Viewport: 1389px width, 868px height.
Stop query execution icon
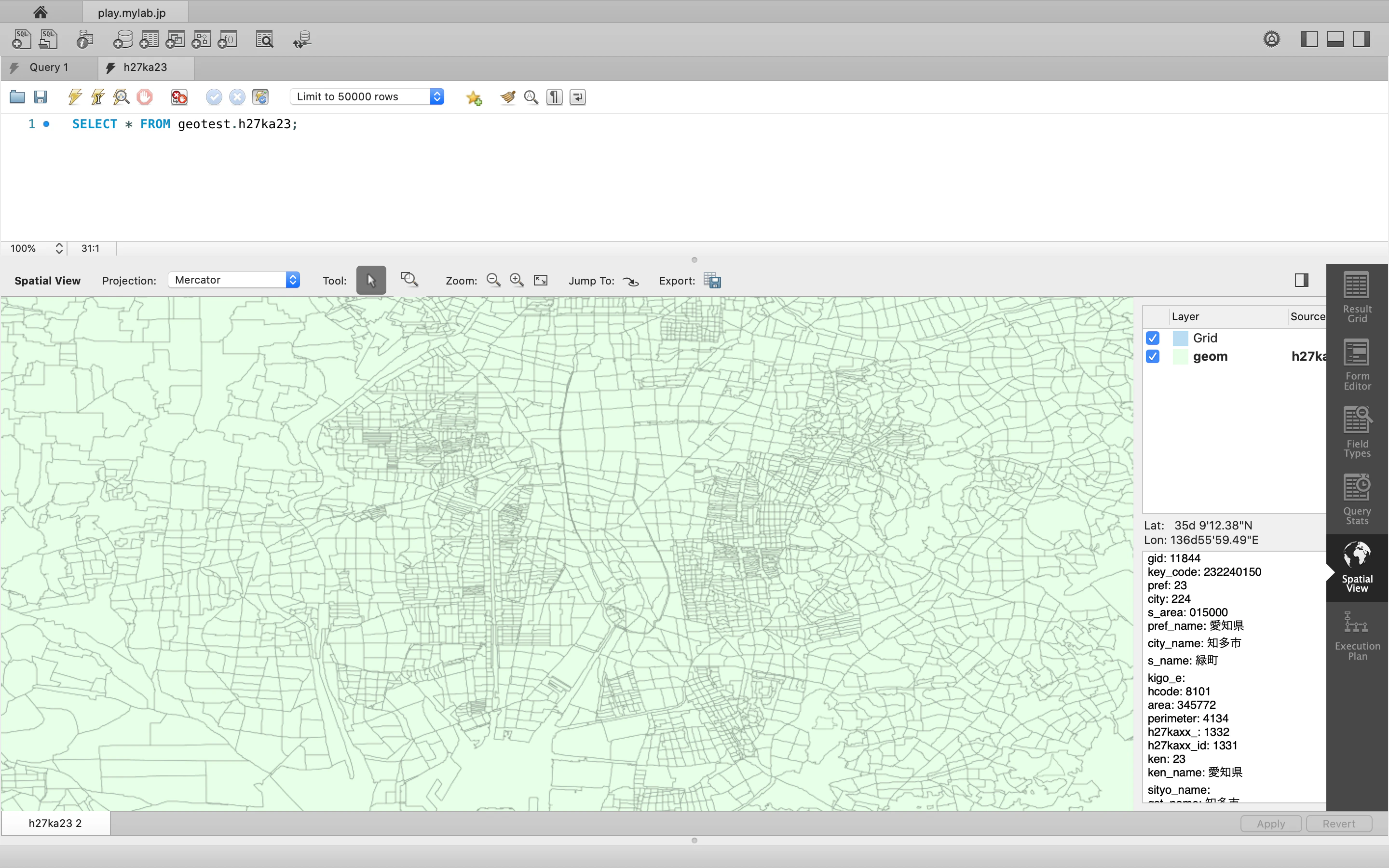point(145,96)
